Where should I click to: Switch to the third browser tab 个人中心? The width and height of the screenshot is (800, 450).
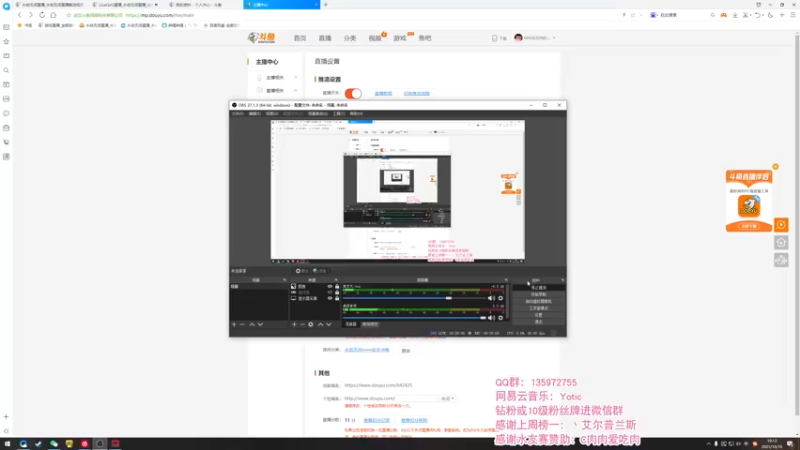coord(203,5)
